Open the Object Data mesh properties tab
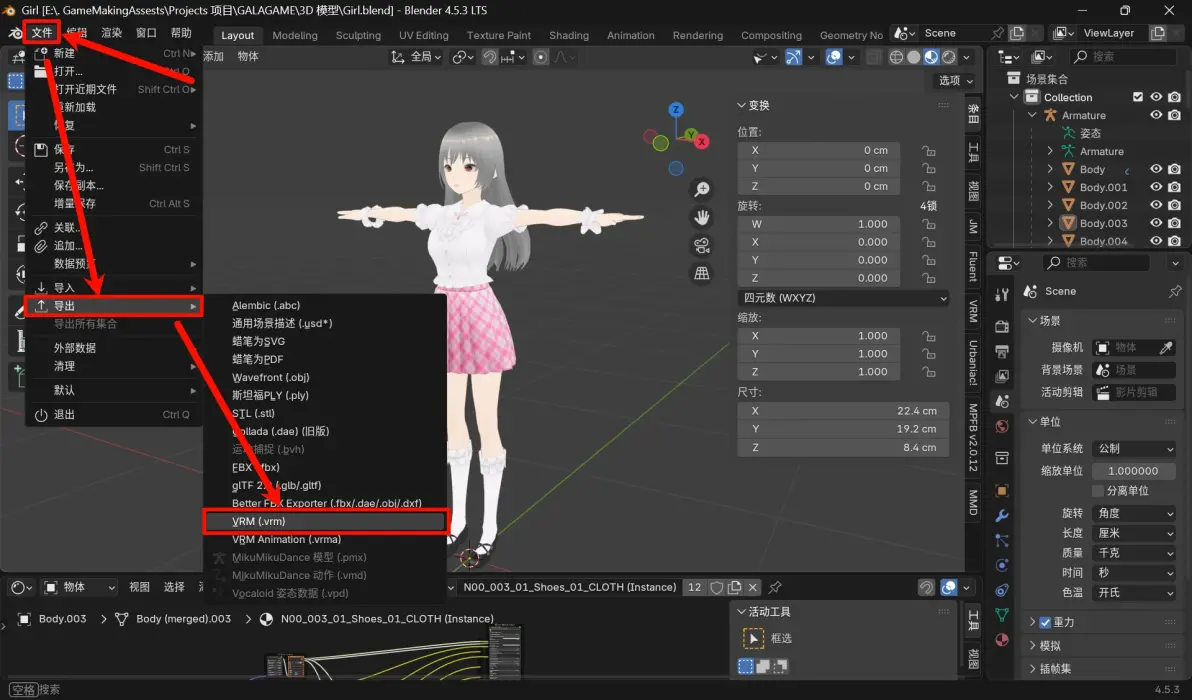The image size is (1192, 700). coord(1002,614)
